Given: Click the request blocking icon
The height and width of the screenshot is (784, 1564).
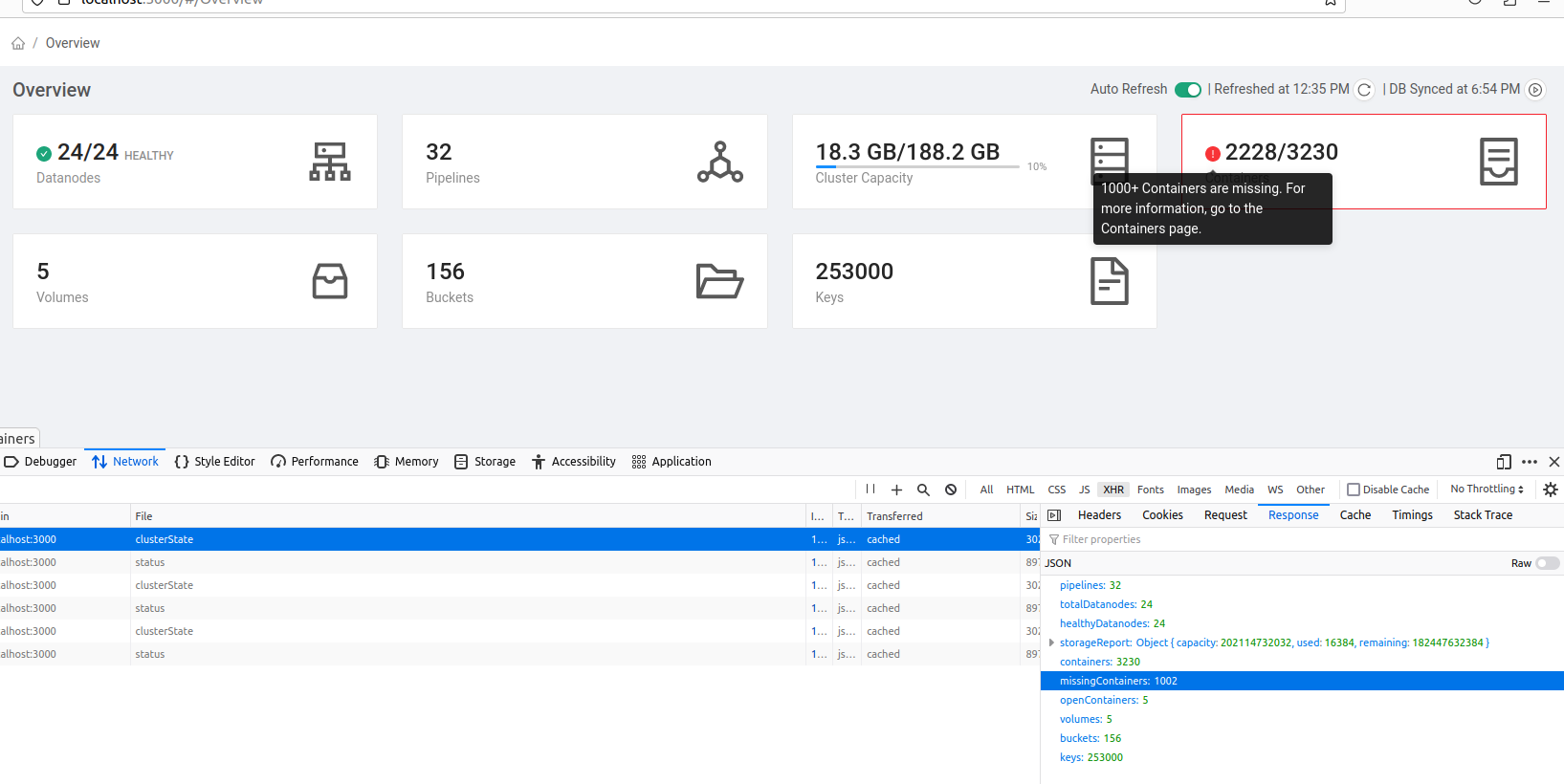Looking at the screenshot, I should (951, 490).
